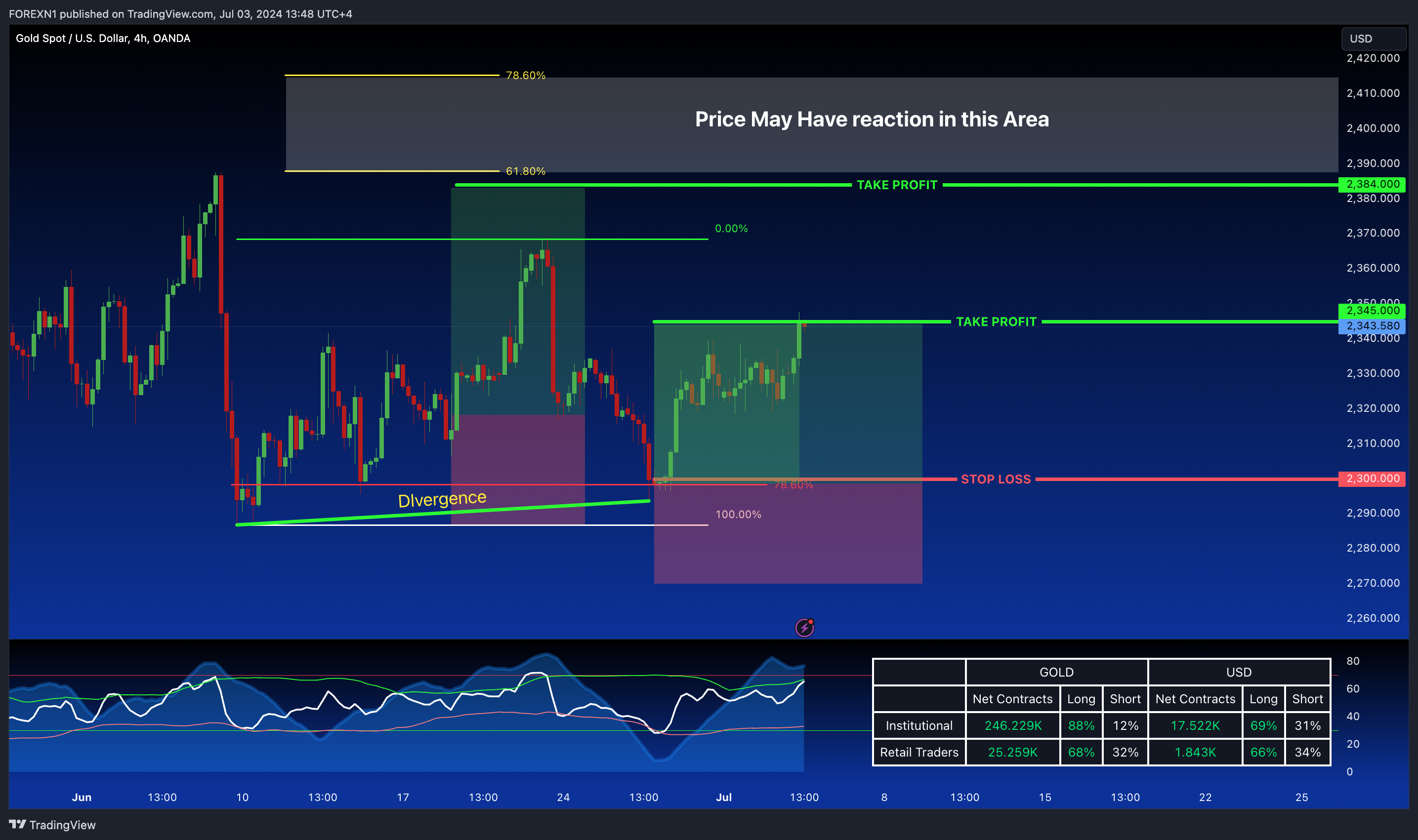Click the red 78.60% Fibonacci label

tap(793, 484)
